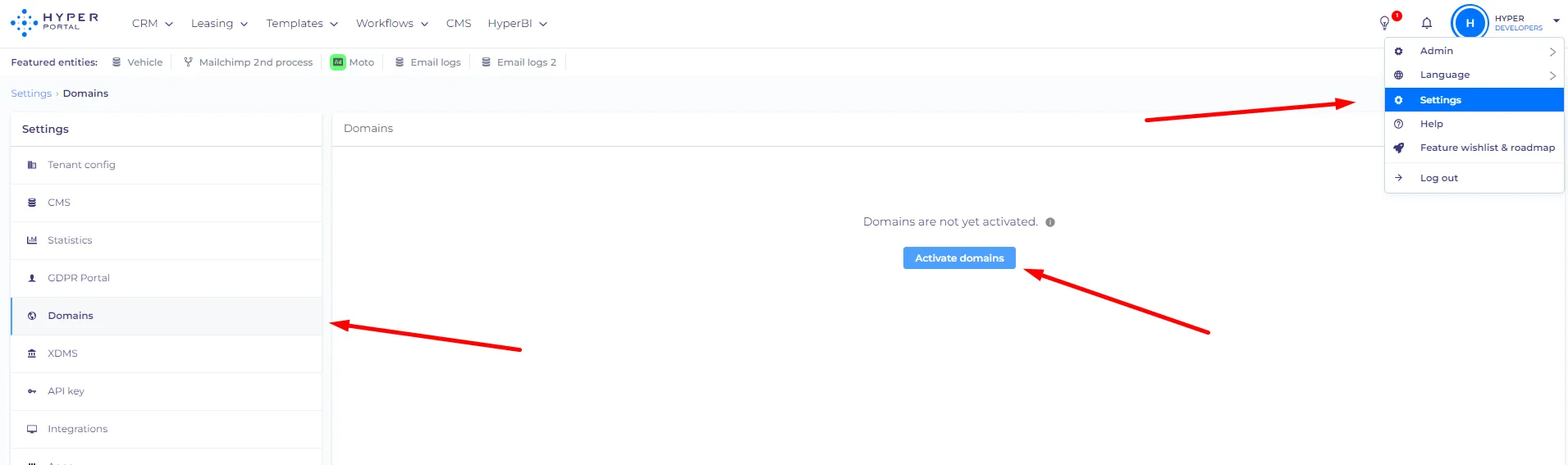Viewport: 1568px width, 465px height.
Task: Click the Domains breadcrumb text
Action: [85, 93]
